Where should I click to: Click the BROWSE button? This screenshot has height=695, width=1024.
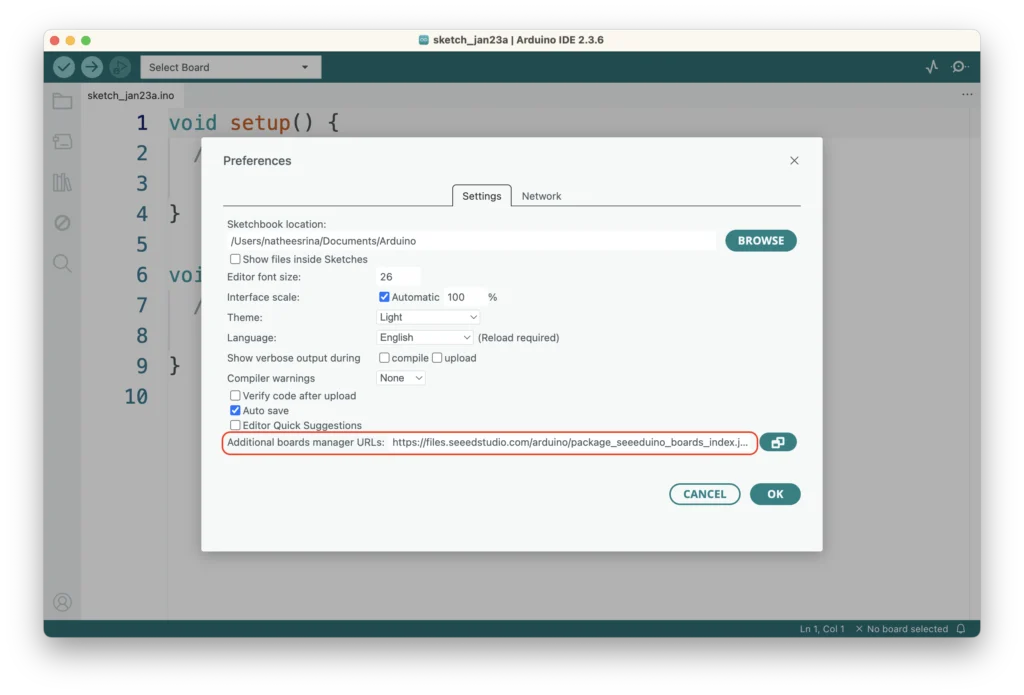tap(760, 241)
